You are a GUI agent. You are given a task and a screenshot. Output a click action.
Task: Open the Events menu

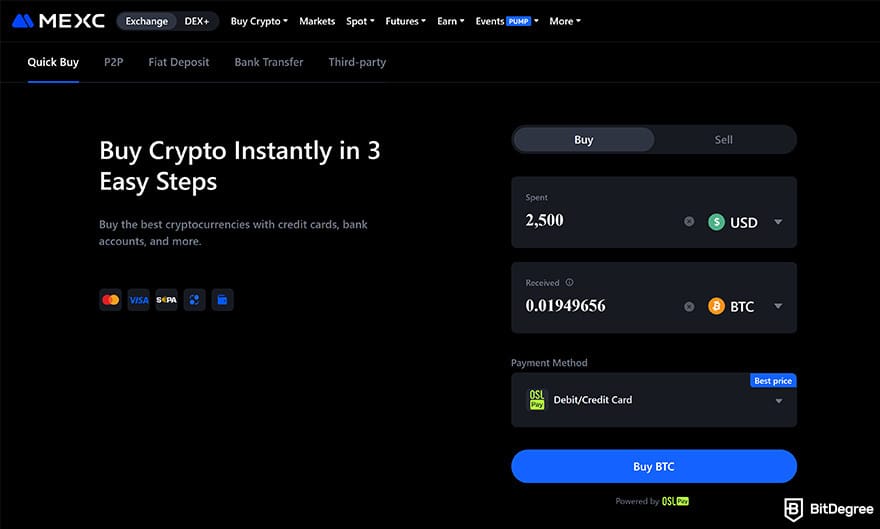coord(507,21)
